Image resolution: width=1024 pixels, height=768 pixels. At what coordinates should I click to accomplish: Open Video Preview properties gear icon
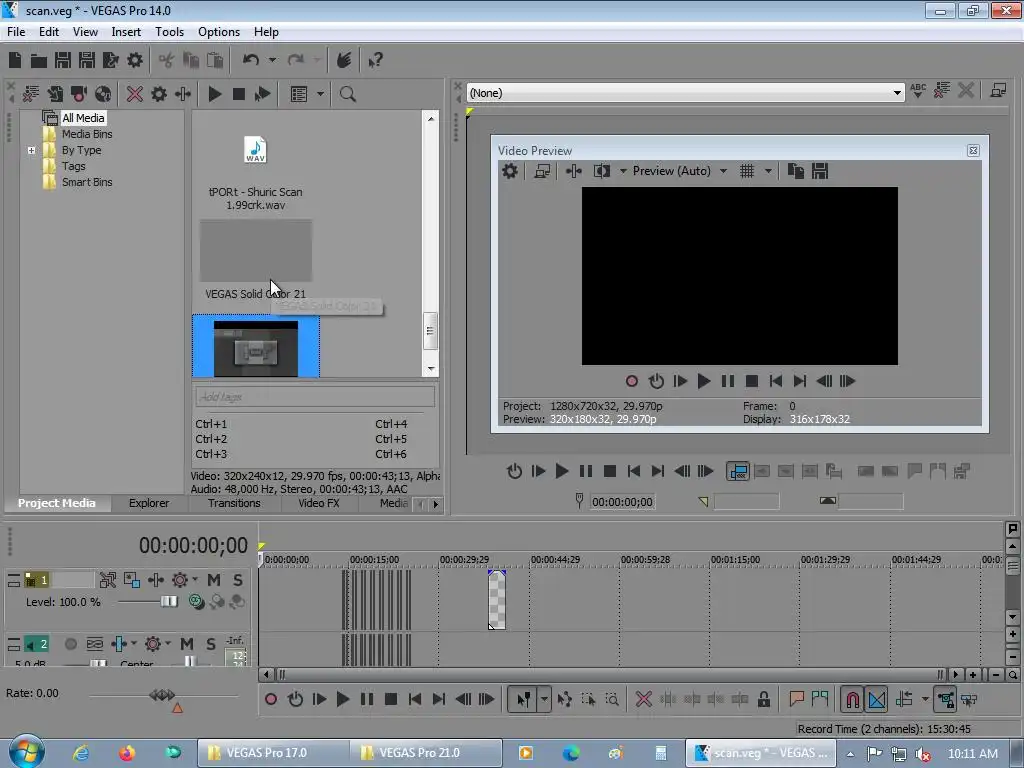510,171
